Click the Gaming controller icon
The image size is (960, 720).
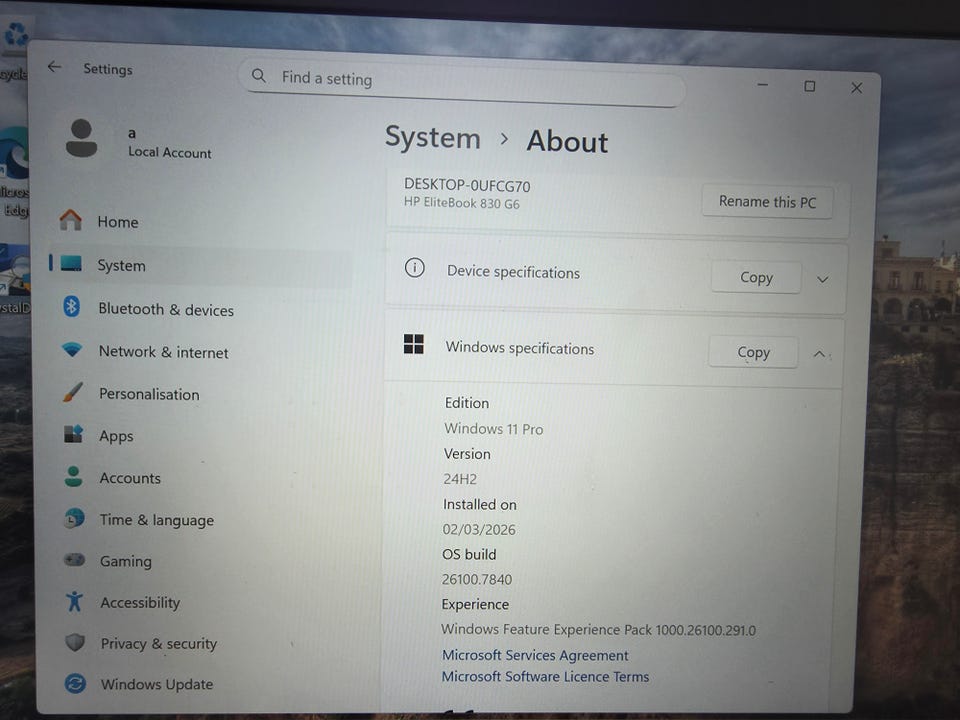pyautogui.click(x=75, y=560)
